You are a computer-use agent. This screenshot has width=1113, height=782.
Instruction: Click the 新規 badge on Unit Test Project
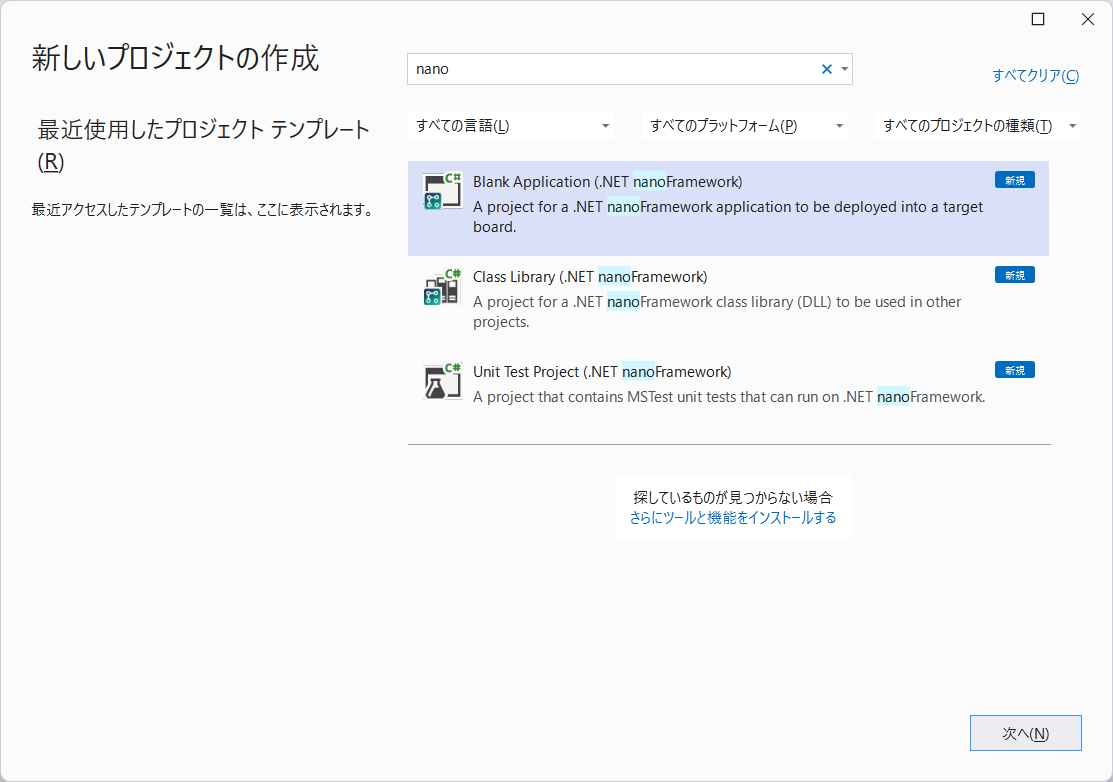pos(1014,370)
